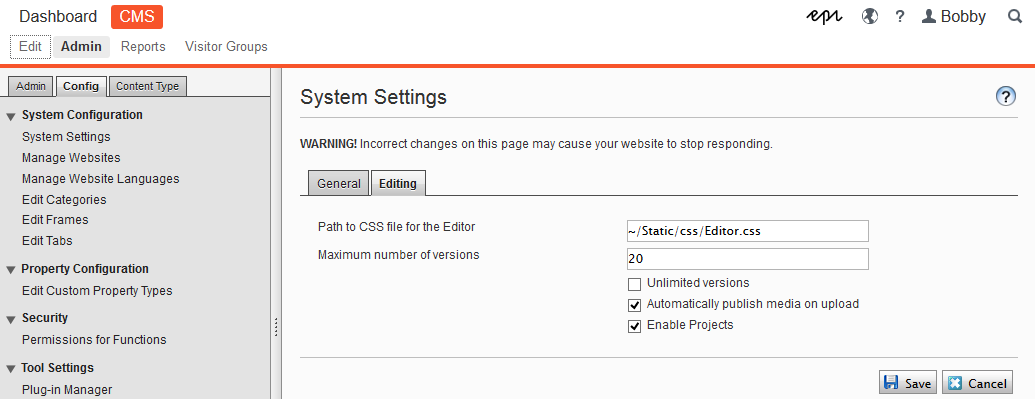The width and height of the screenshot is (1035, 399).
Task: Uncheck Automatically publish media on upload
Action: tap(634, 306)
